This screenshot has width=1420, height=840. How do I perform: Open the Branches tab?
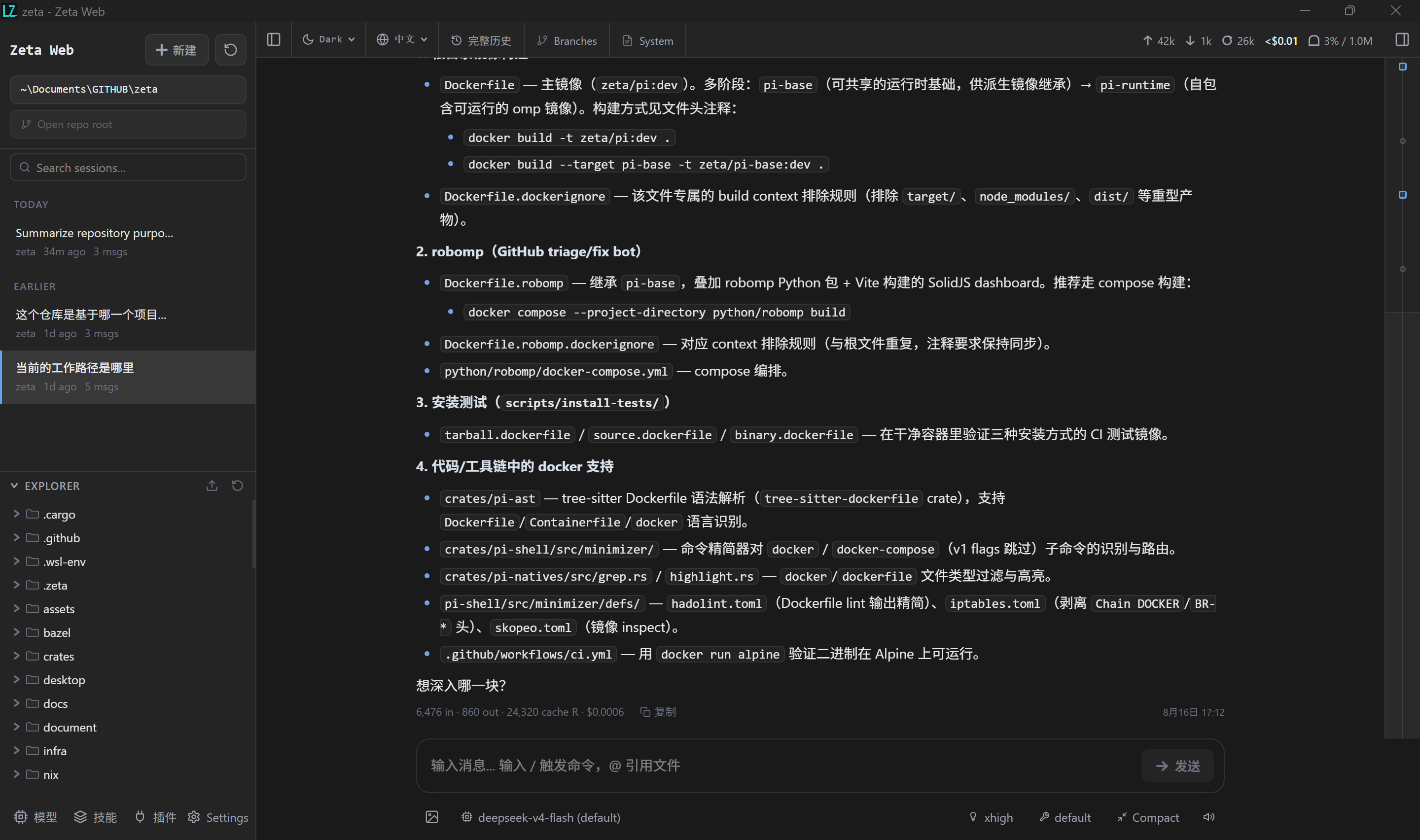[x=567, y=41]
